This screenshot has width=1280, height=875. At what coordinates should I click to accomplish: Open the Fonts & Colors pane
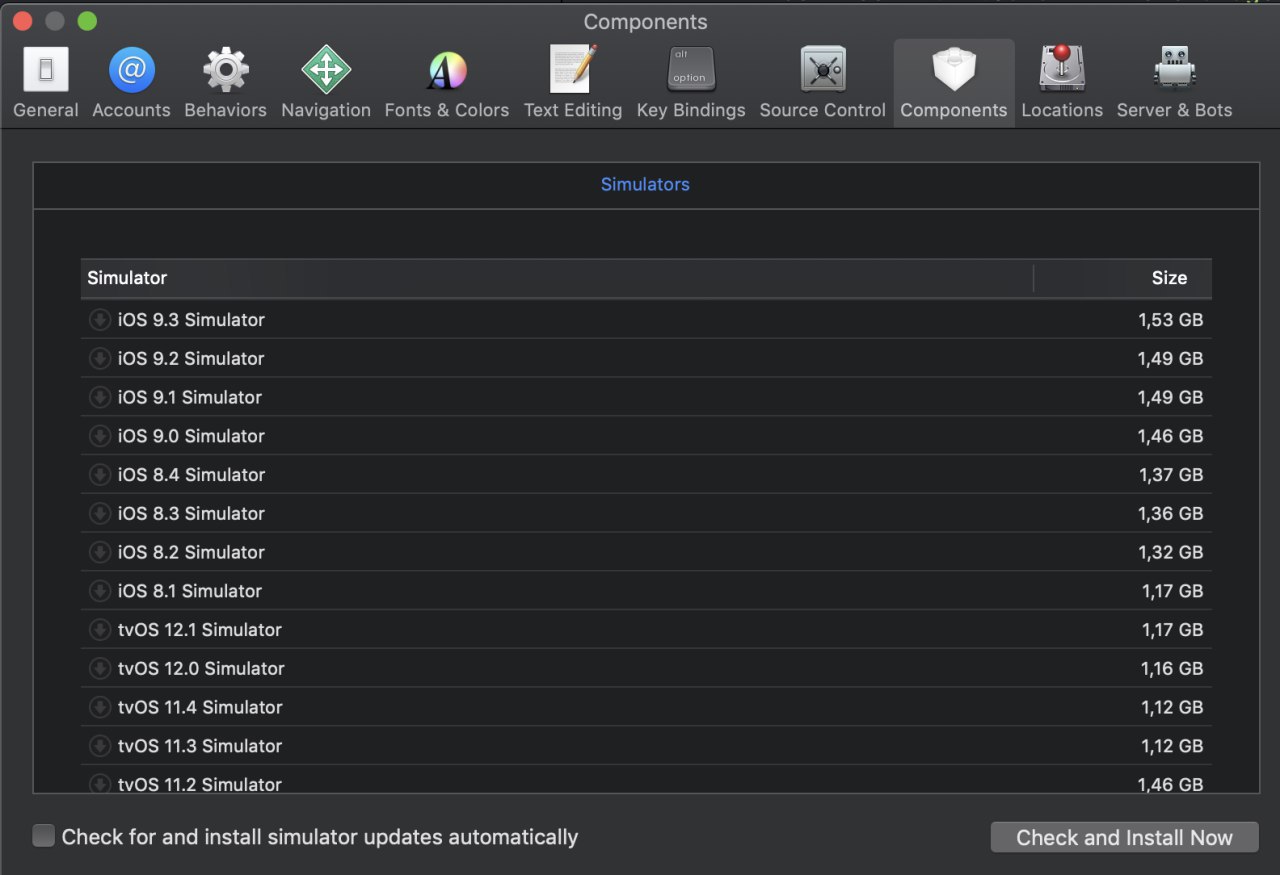447,83
